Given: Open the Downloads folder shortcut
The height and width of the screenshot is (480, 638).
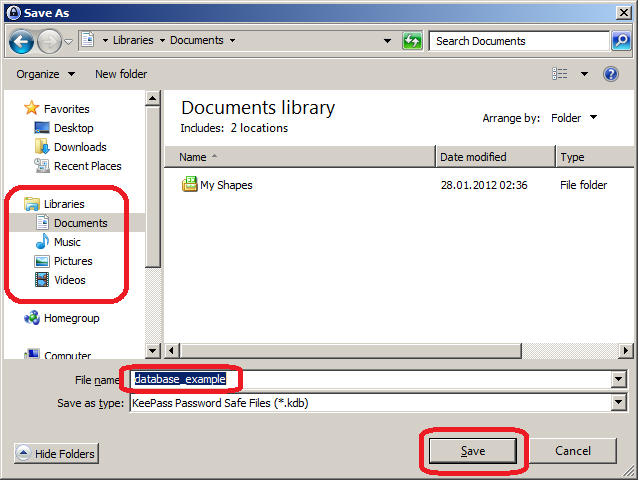Looking at the screenshot, I should tap(79, 147).
